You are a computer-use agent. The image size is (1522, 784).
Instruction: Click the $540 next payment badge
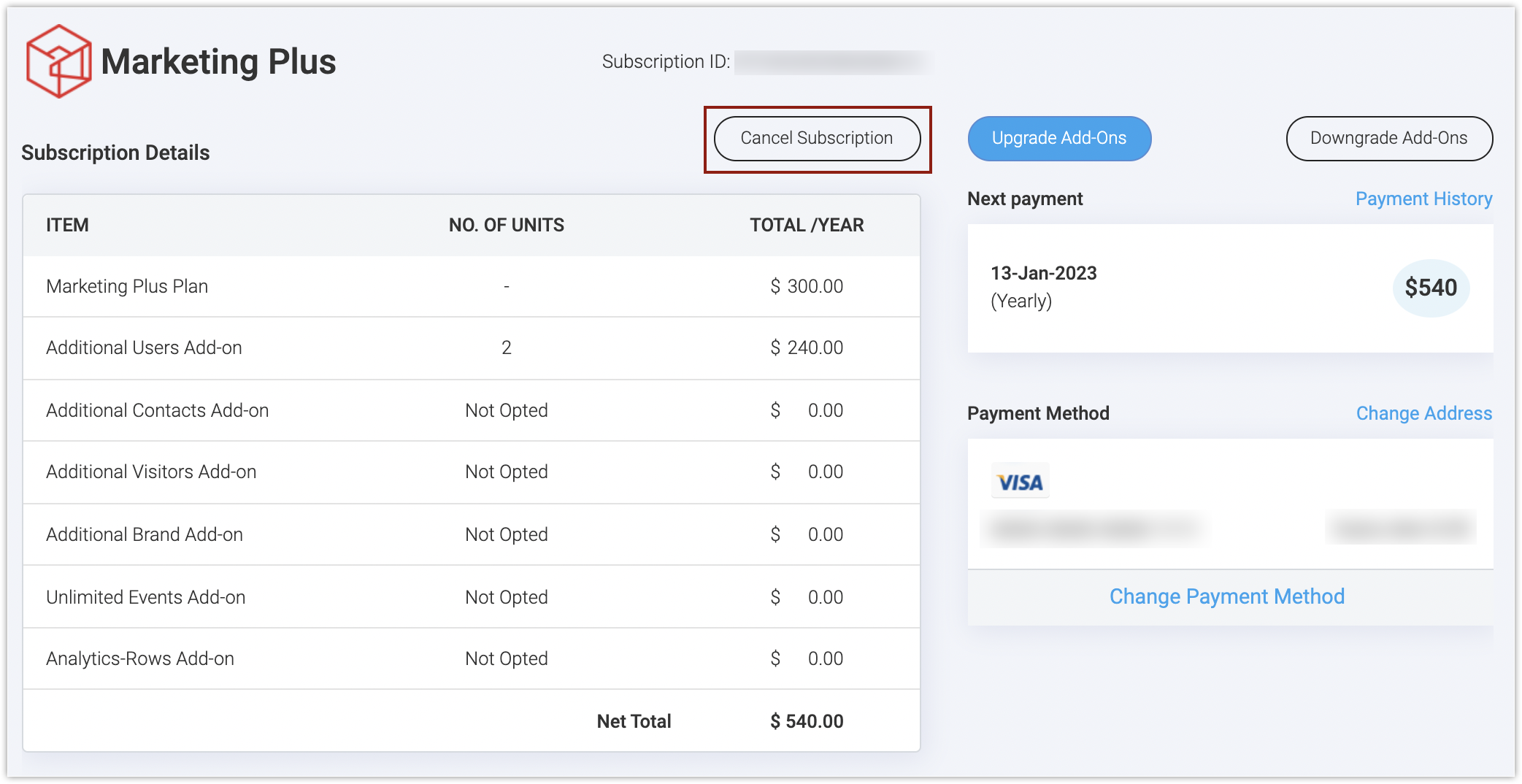point(1431,288)
